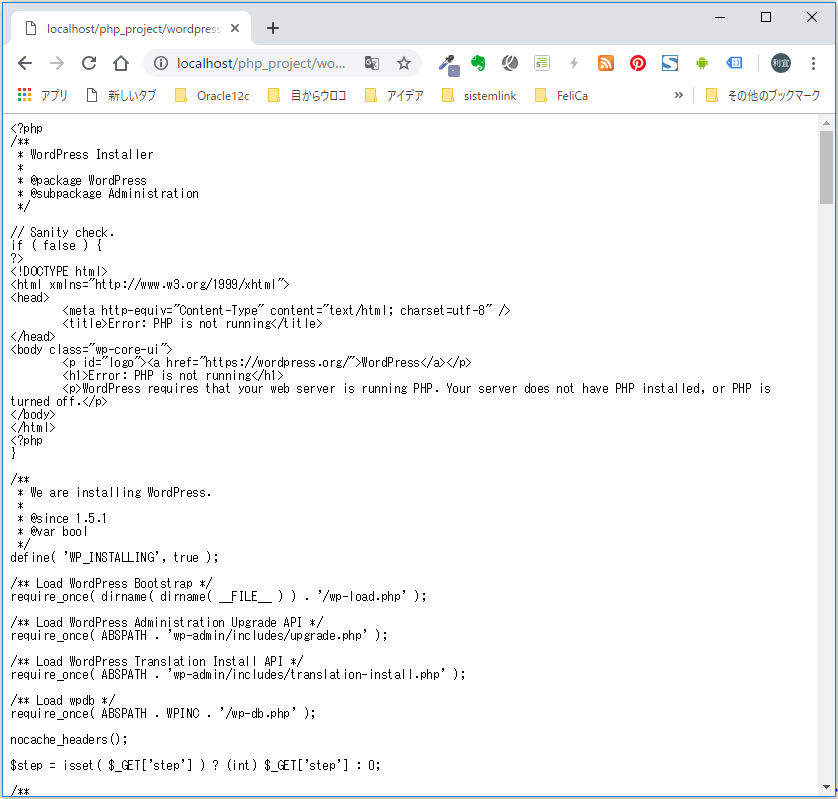Click the text "if ( false ) {"
The height and width of the screenshot is (799, 838).
click(x=56, y=245)
